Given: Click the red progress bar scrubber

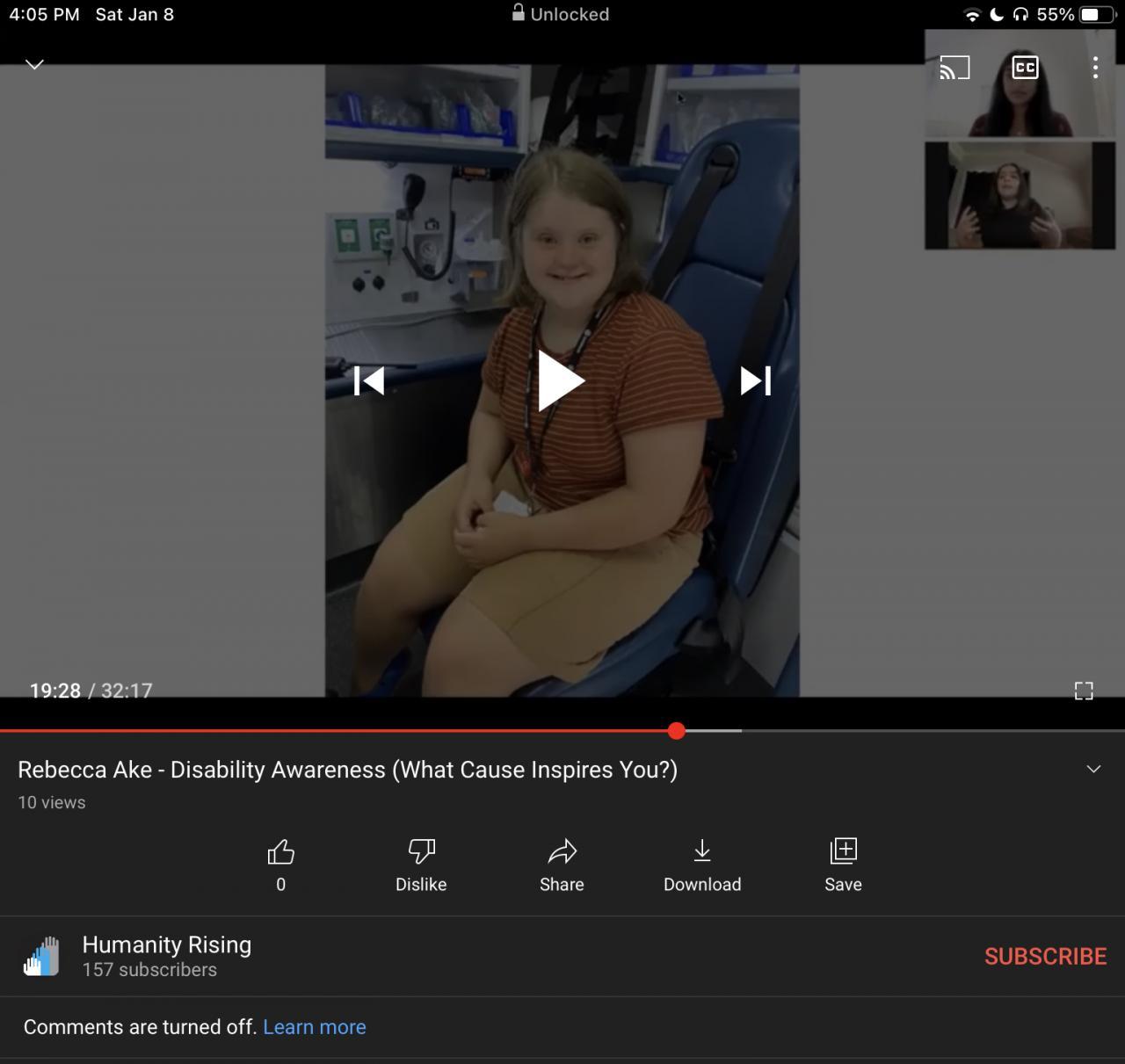Looking at the screenshot, I should pos(676,730).
